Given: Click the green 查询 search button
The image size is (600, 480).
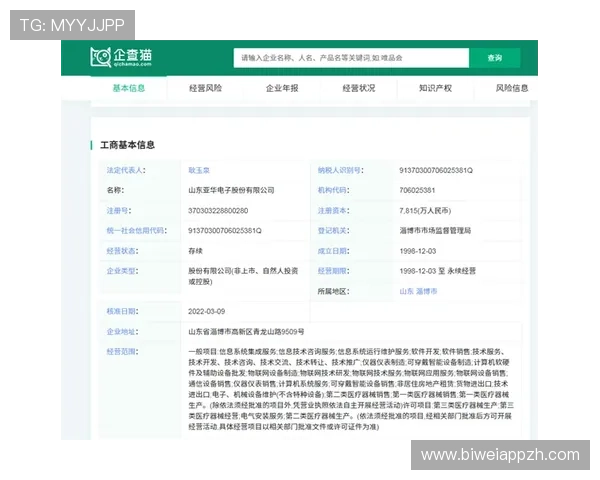Looking at the screenshot, I should (495, 58).
